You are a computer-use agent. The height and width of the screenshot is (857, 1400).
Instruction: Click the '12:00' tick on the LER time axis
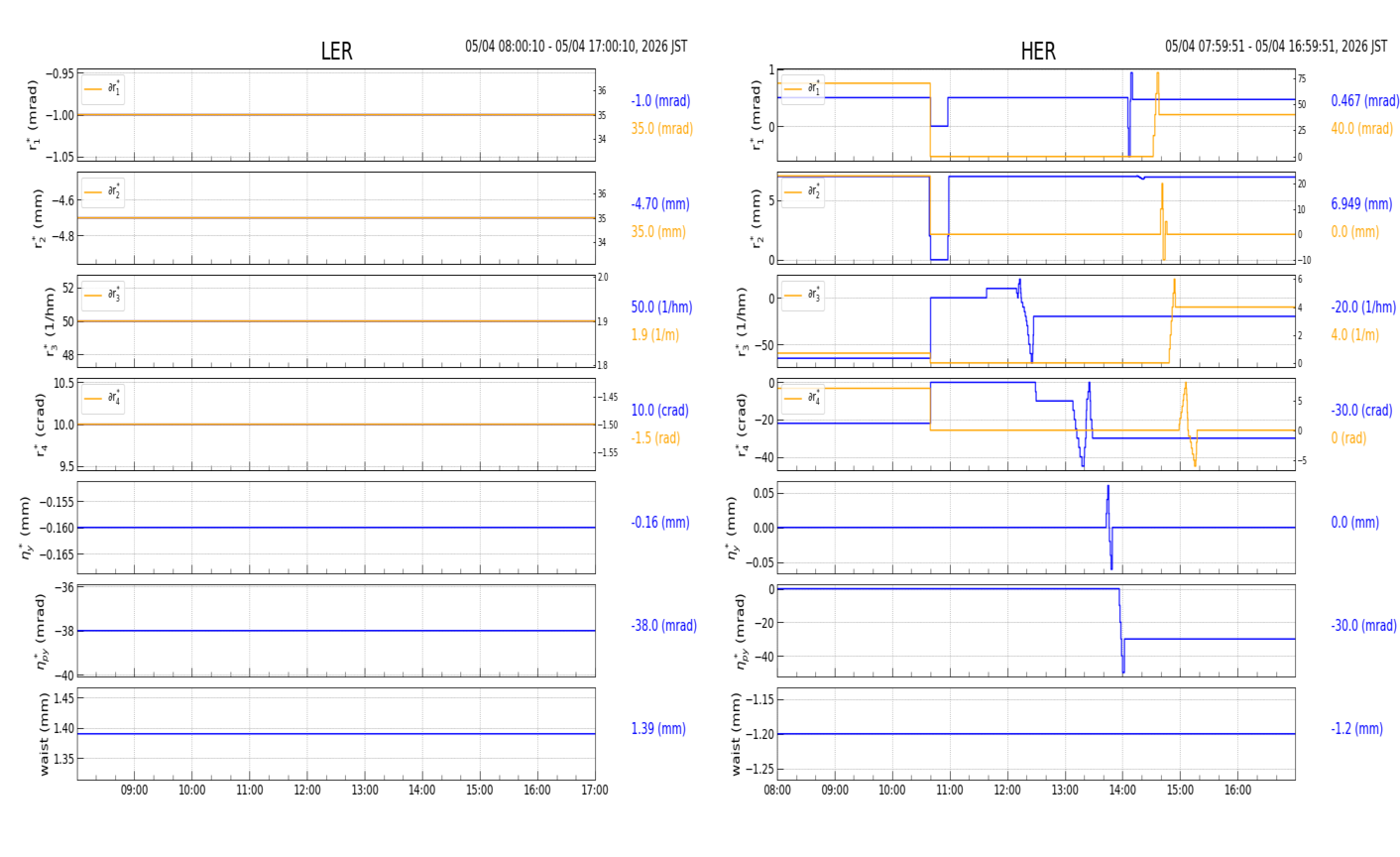307,791
